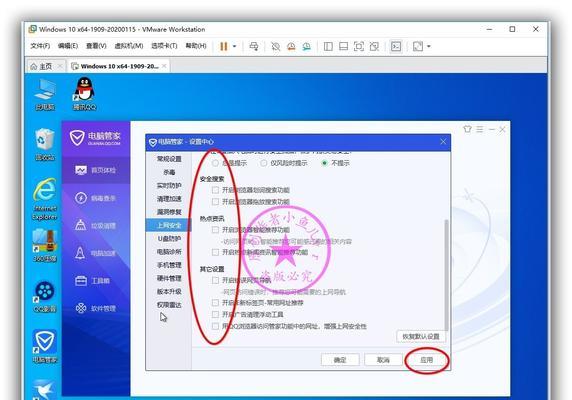572x400 pixels.
Task: Enable the VMware full screen view icon
Action: click(359, 46)
